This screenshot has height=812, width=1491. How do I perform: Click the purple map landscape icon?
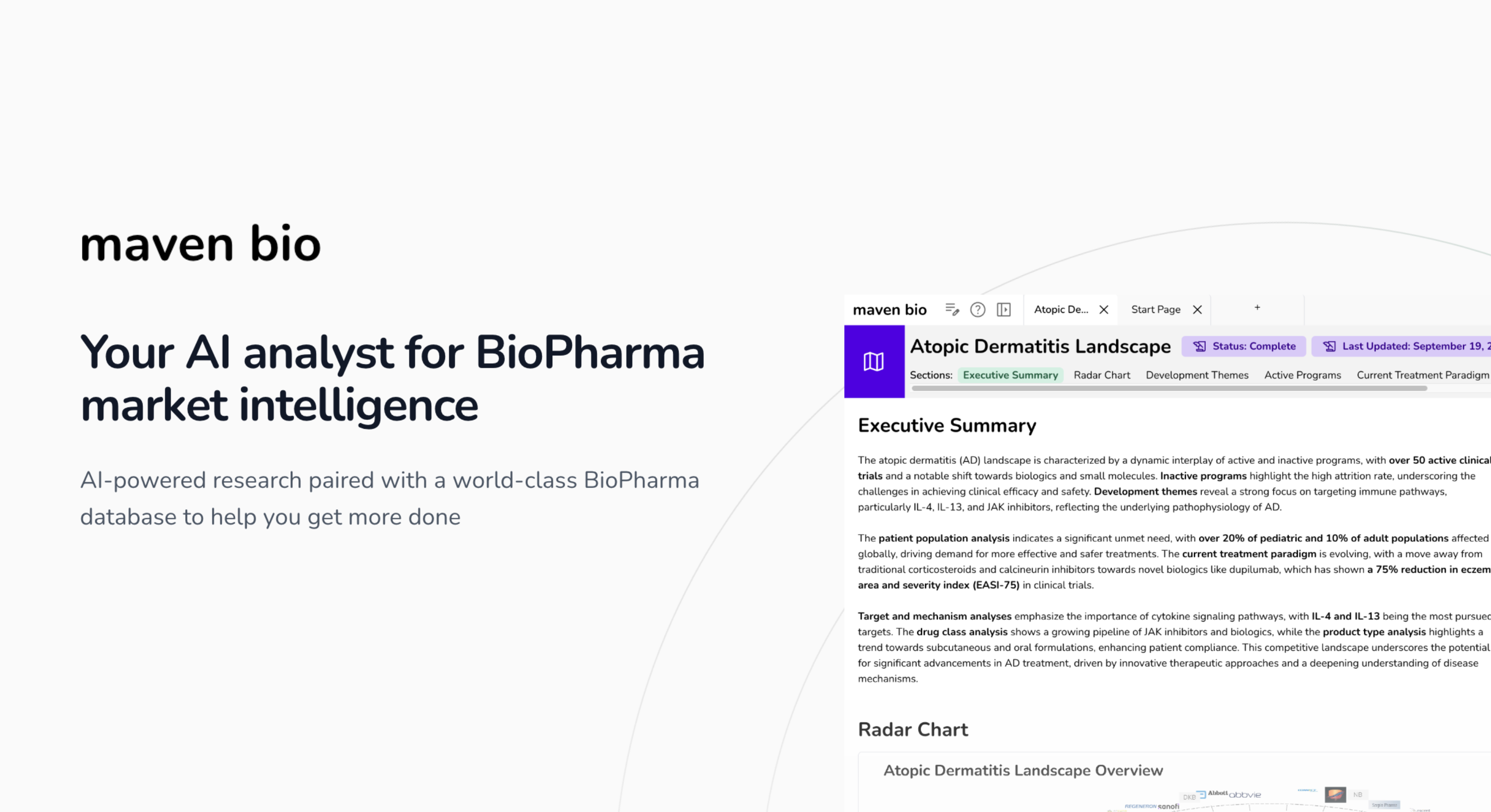874,362
